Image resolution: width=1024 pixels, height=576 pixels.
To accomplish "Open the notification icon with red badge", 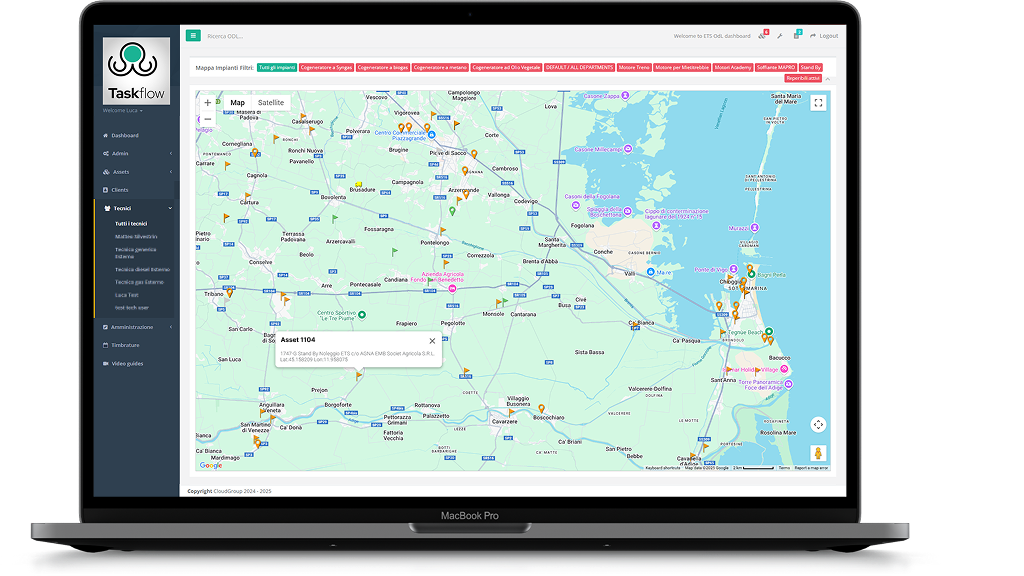I will [763, 36].
